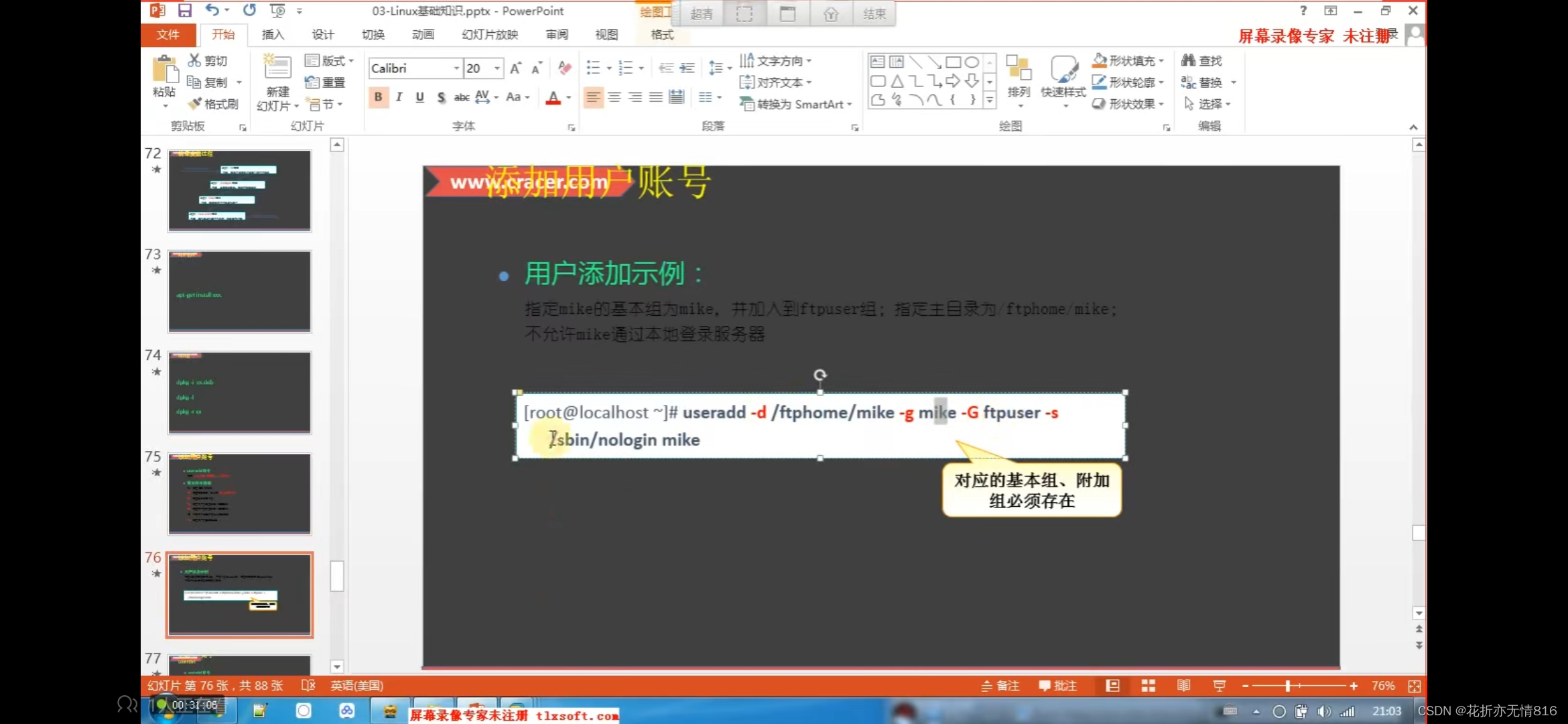Click the Cut (剪切) button

[x=208, y=60]
